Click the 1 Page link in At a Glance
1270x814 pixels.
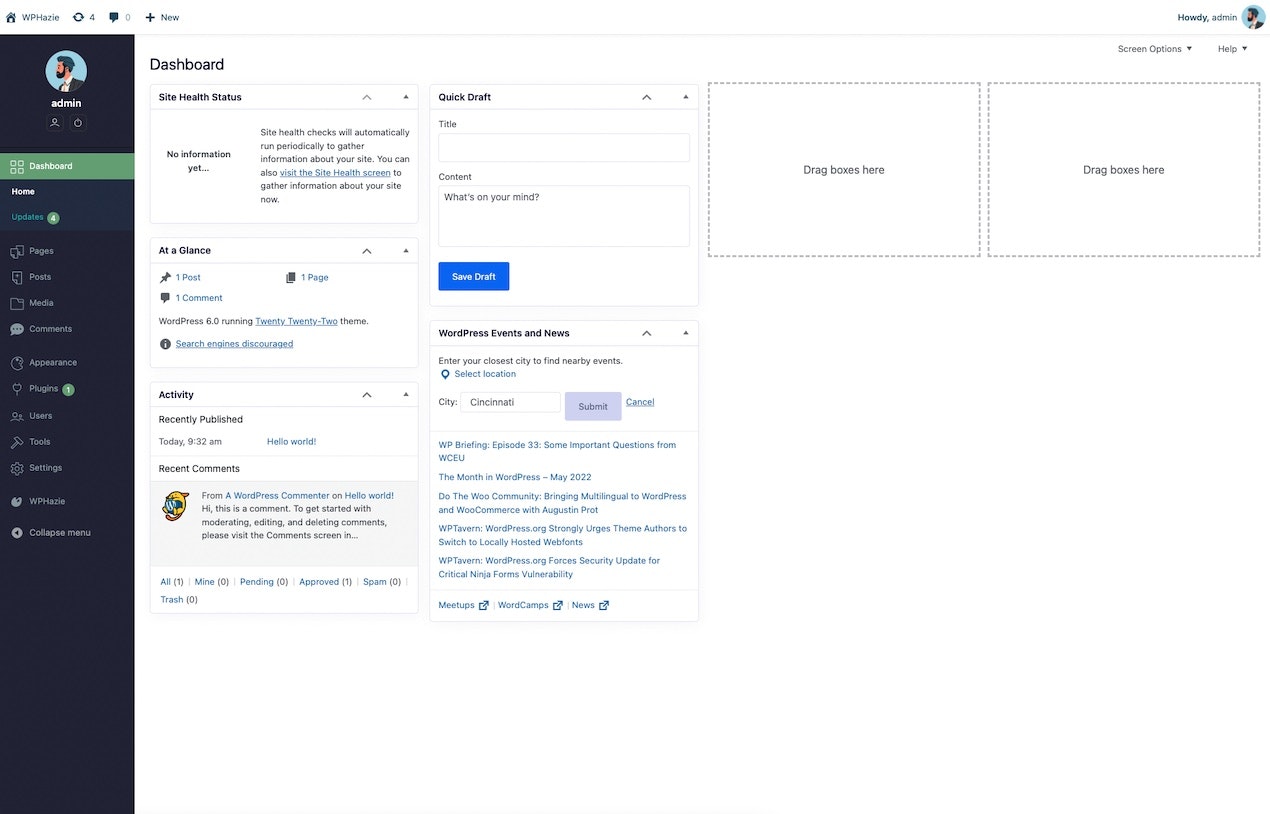point(315,278)
